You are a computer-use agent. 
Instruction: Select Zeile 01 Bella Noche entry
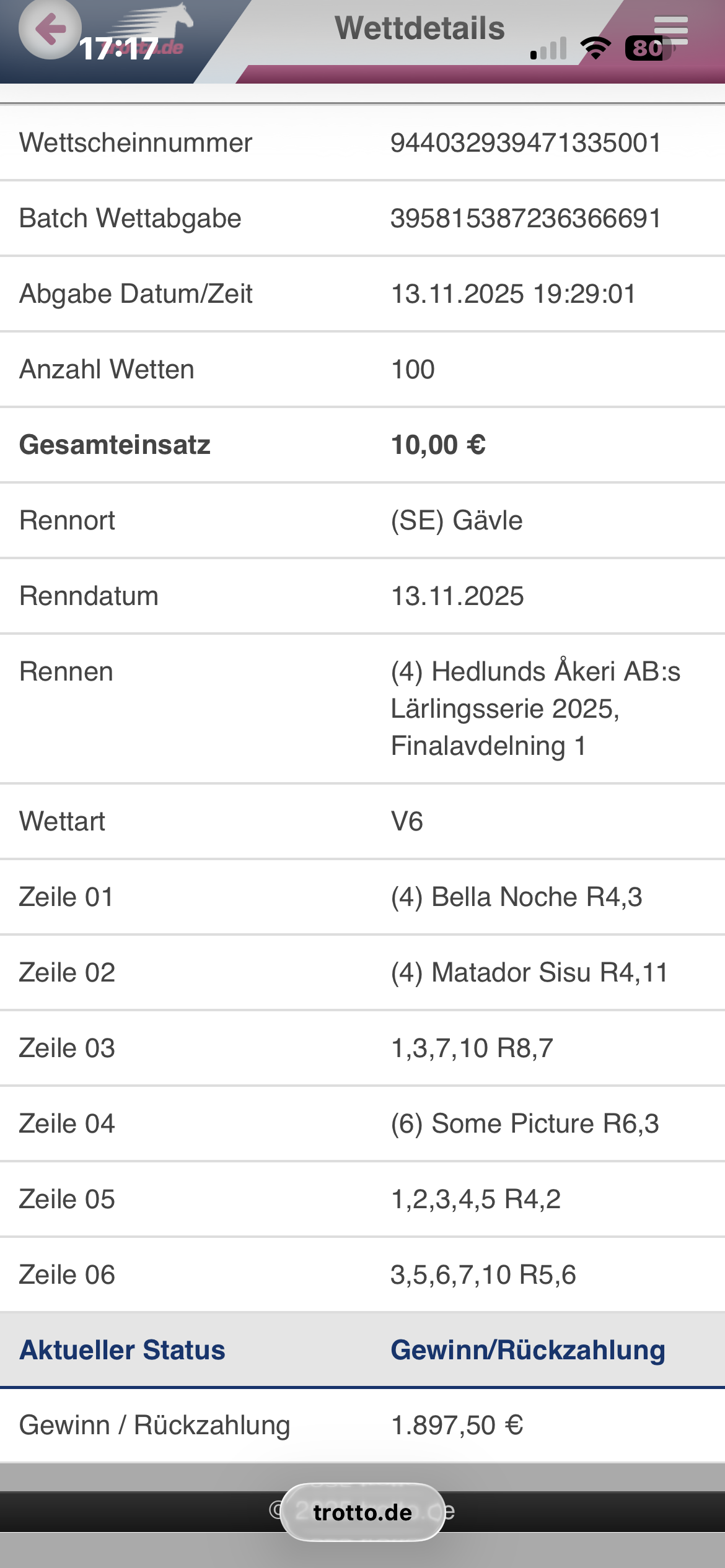(x=516, y=897)
